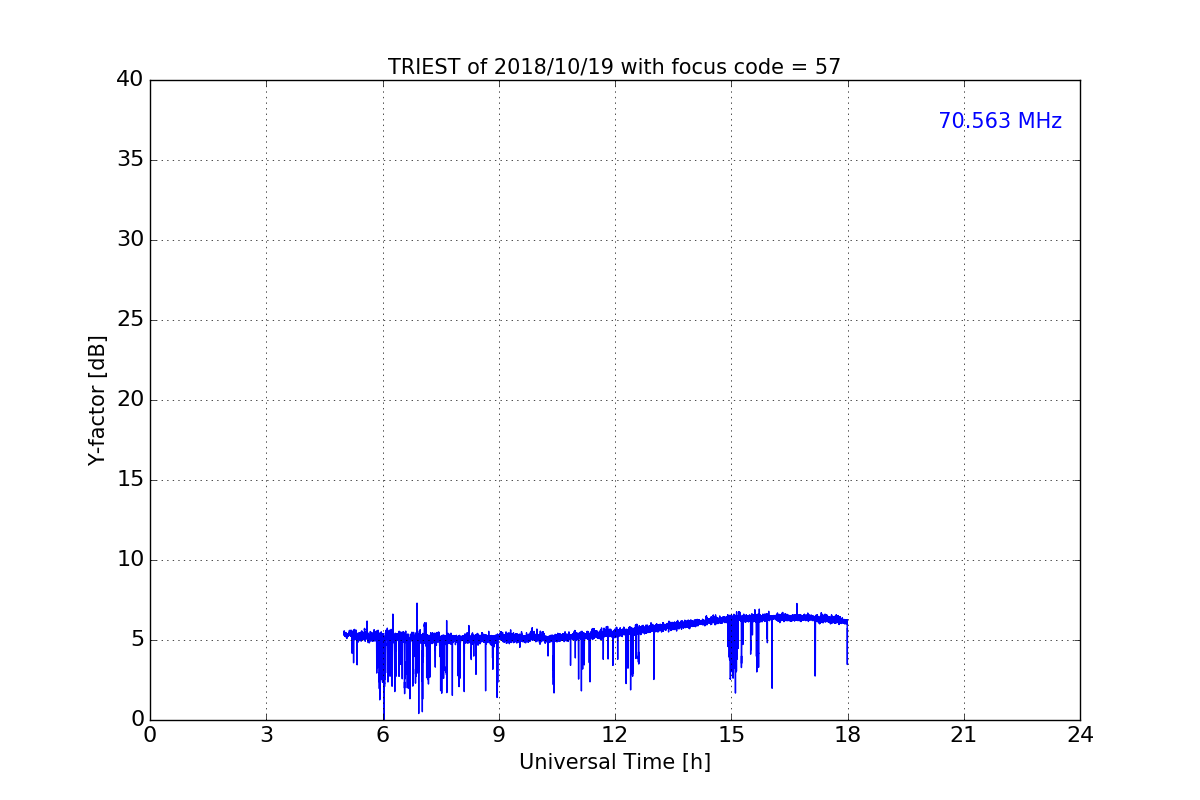Screen dimensions: 1200x800
Task: Click y-axis tick label 40
Action: point(130,80)
